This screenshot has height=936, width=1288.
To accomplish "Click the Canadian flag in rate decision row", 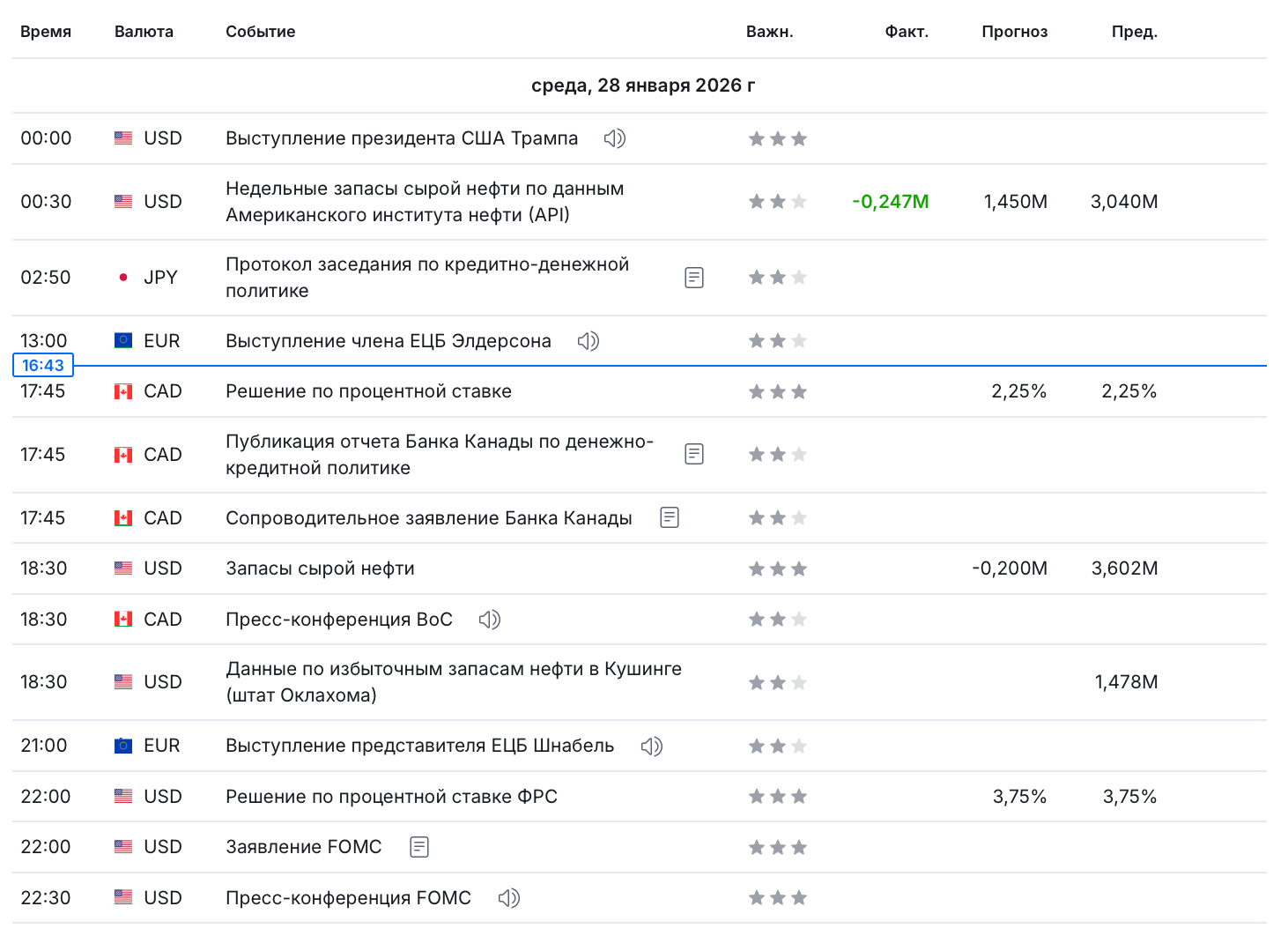I will point(123,391).
